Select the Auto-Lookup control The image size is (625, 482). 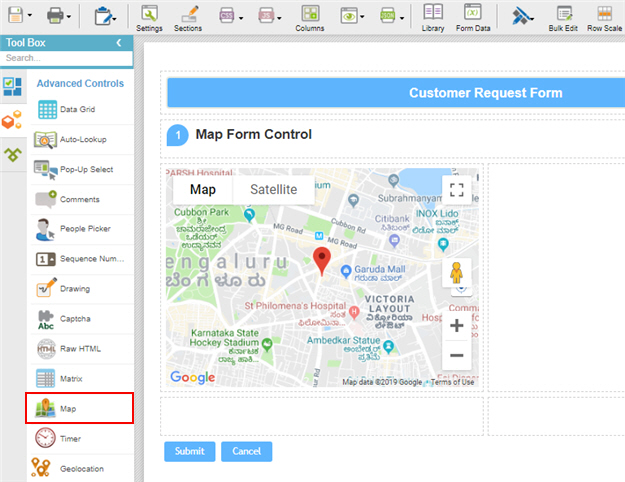point(82,140)
